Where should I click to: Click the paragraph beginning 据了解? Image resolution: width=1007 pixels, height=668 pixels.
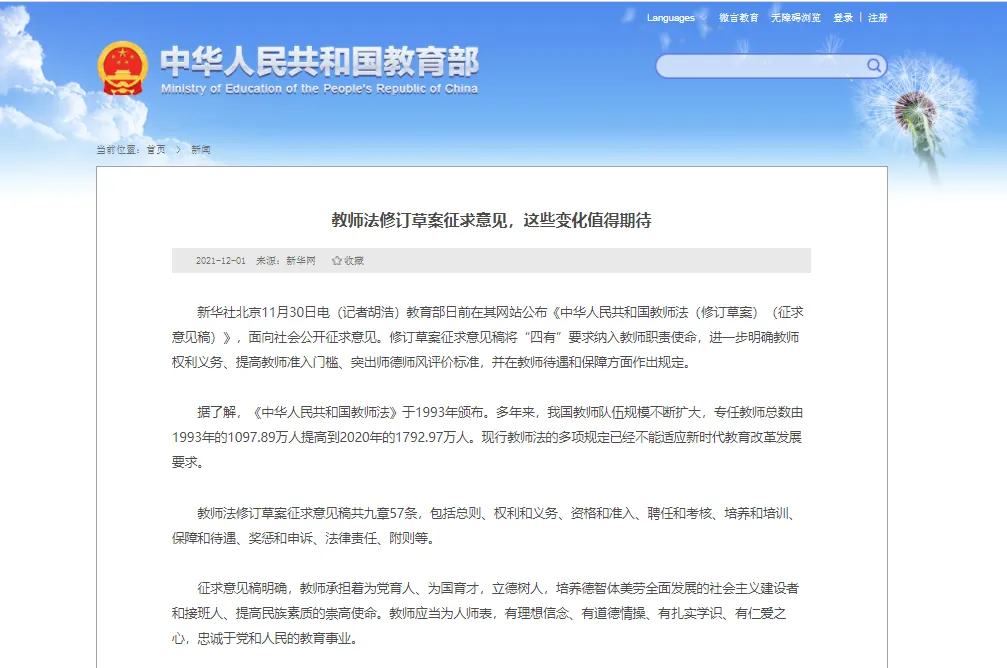pyautogui.click(x=490, y=437)
